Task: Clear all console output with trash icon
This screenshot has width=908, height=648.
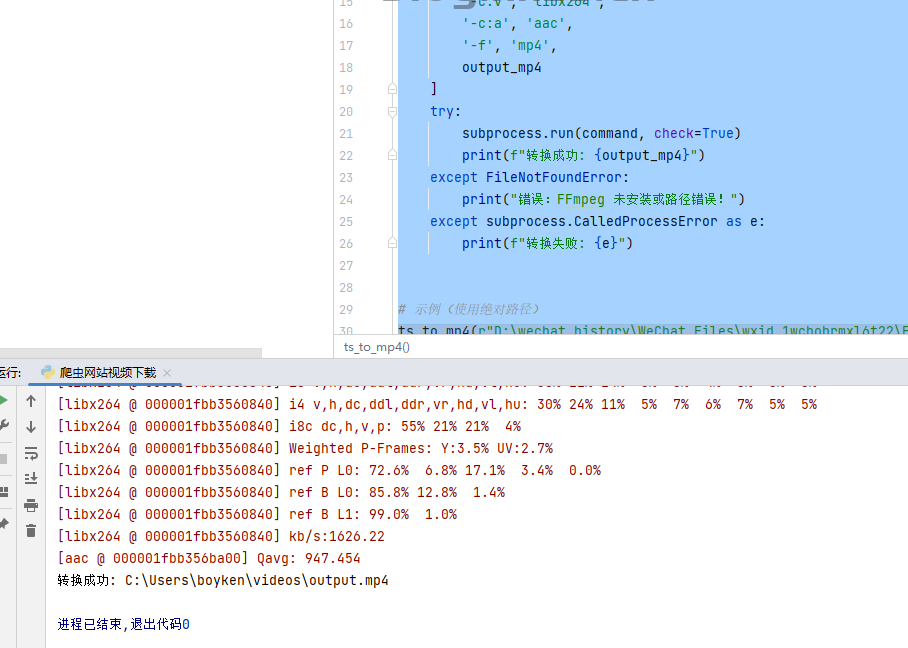Action: point(31,531)
